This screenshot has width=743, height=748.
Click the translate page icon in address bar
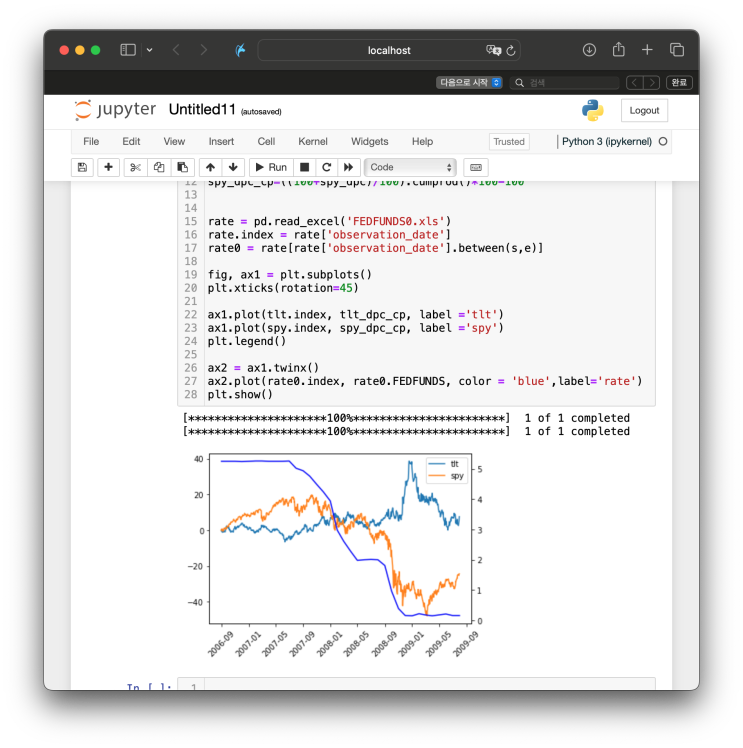494,50
